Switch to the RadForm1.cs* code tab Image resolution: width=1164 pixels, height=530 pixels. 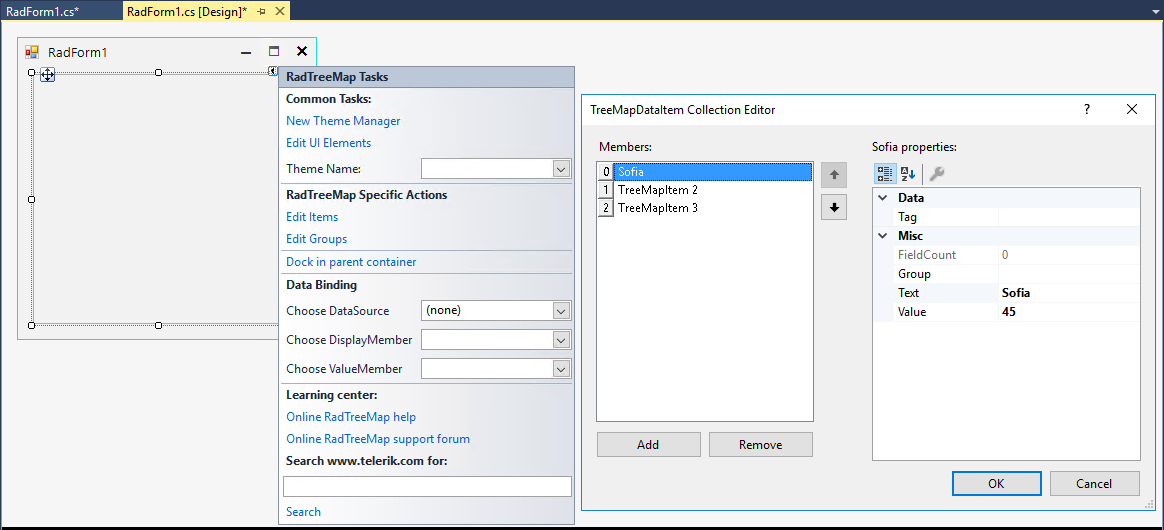click(42, 12)
